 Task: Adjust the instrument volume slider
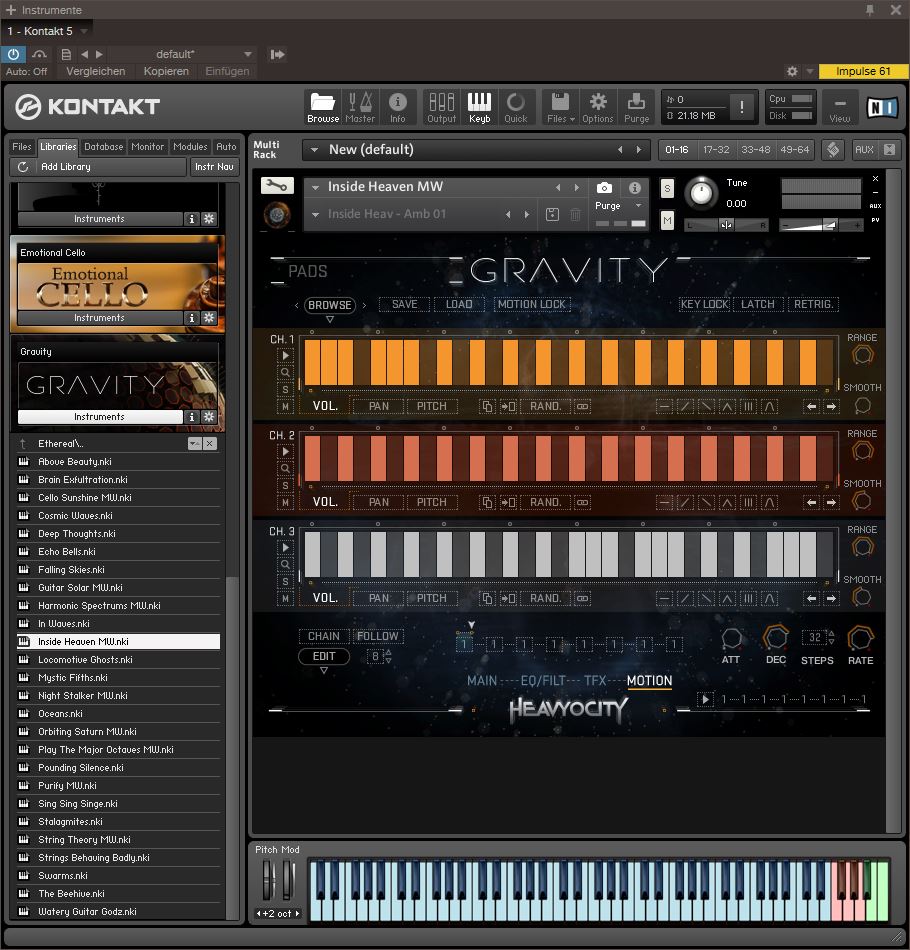pyautogui.click(x=820, y=225)
